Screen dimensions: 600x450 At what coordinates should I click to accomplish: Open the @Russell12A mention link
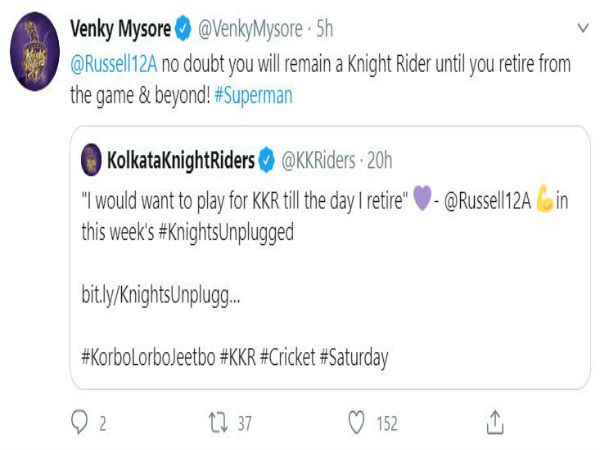pyautogui.click(x=114, y=64)
